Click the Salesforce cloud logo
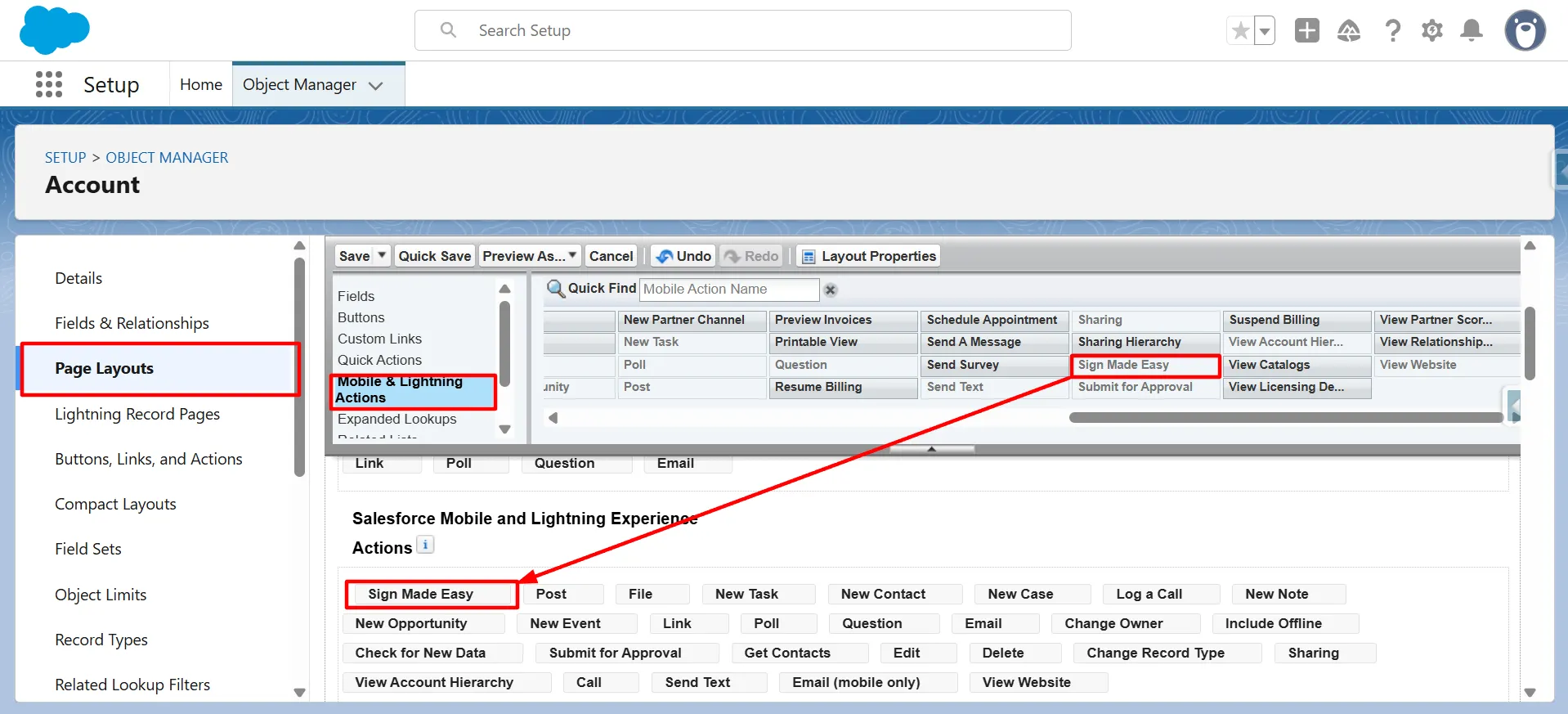The width and height of the screenshot is (1568, 714). [x=54, y=30]
